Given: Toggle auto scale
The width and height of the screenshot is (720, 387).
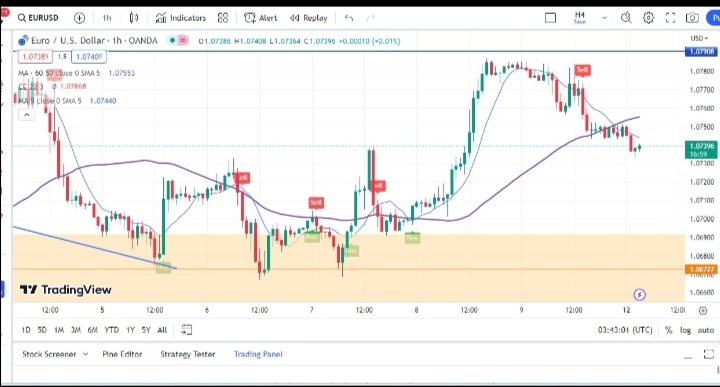Looking at the screenshot, I should coord(705,330).
